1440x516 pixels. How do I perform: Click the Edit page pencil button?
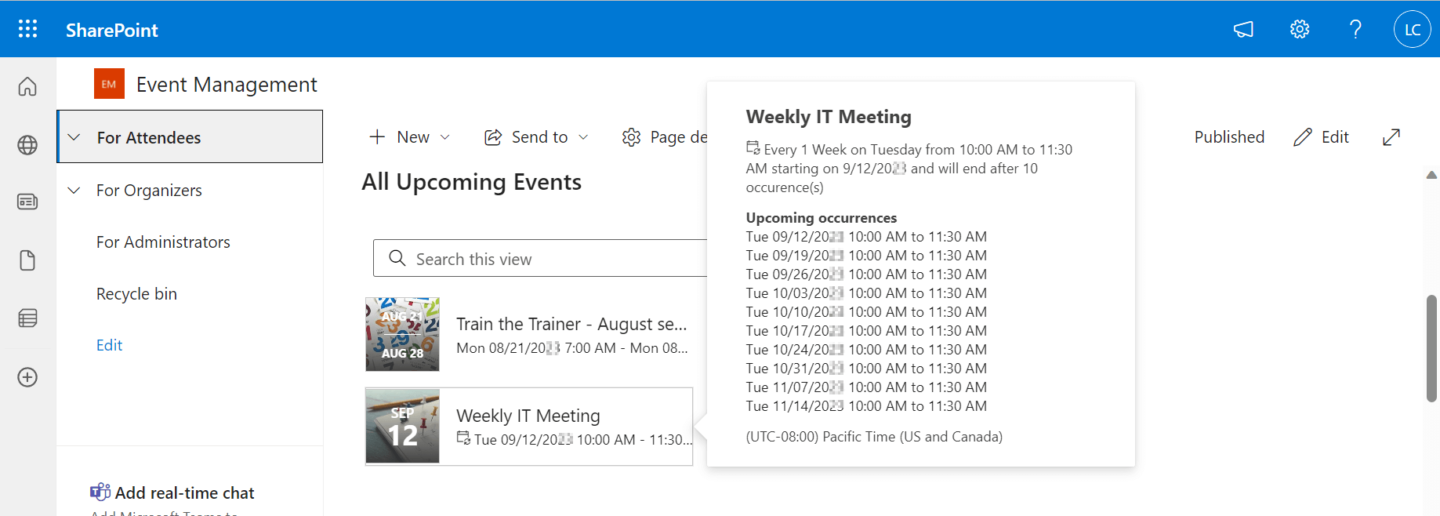click(1321, 137)
